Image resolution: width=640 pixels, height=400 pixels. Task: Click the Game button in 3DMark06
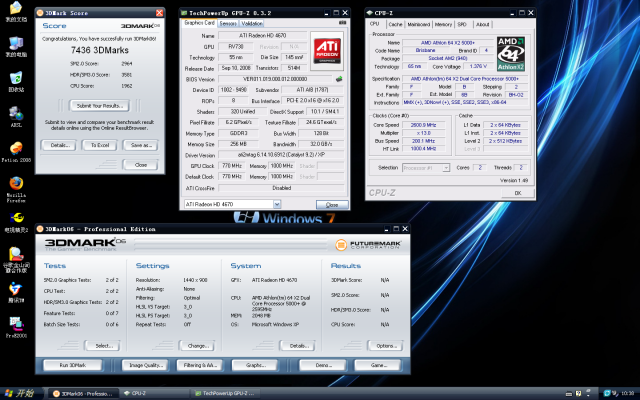pos(378,365)
